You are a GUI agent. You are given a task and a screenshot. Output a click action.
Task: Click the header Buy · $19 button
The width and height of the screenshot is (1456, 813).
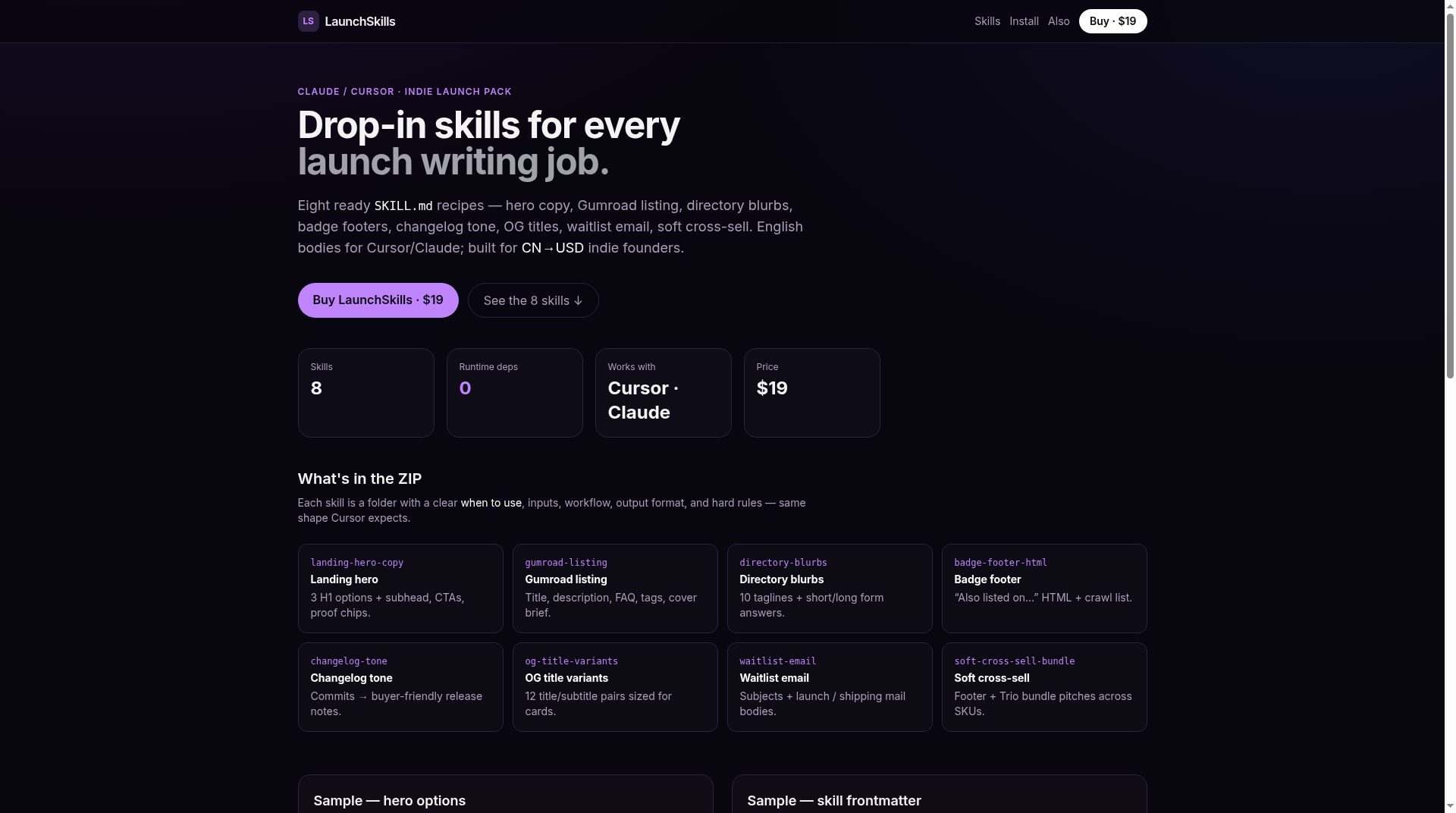click(1112, 21)
